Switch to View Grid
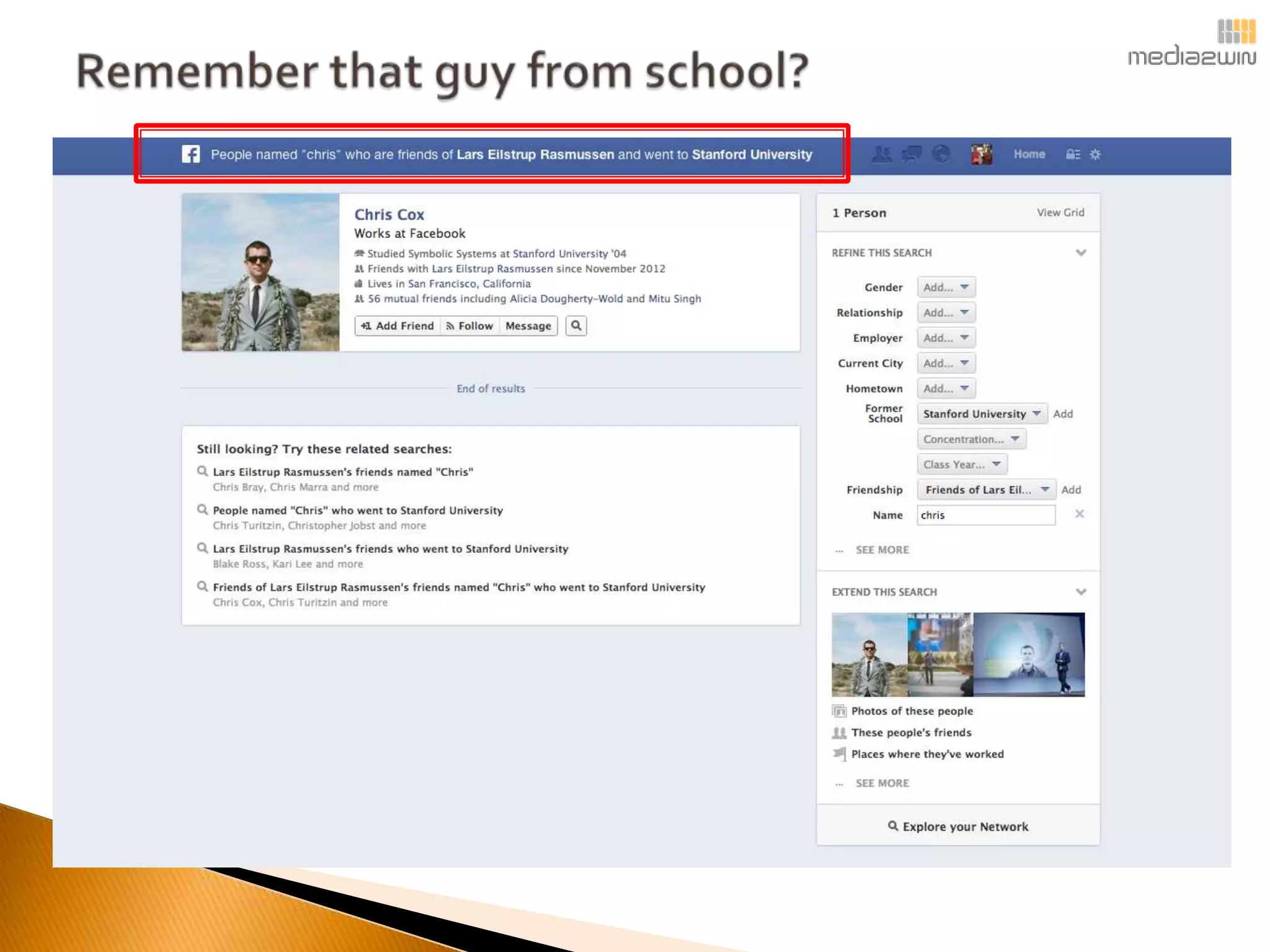The height and width of the screenshot is (952, 1270). click(1060, 213)
